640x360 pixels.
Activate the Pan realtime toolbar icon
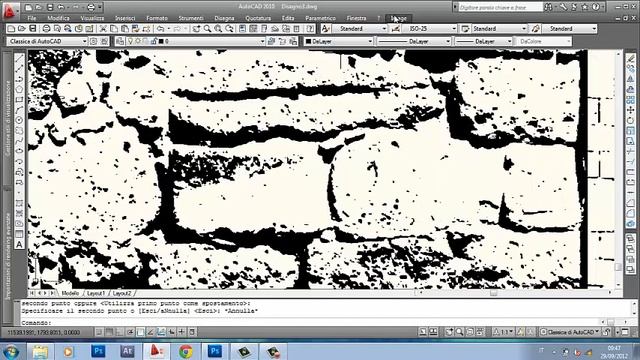pyautogui.click(x=197, y=29)
